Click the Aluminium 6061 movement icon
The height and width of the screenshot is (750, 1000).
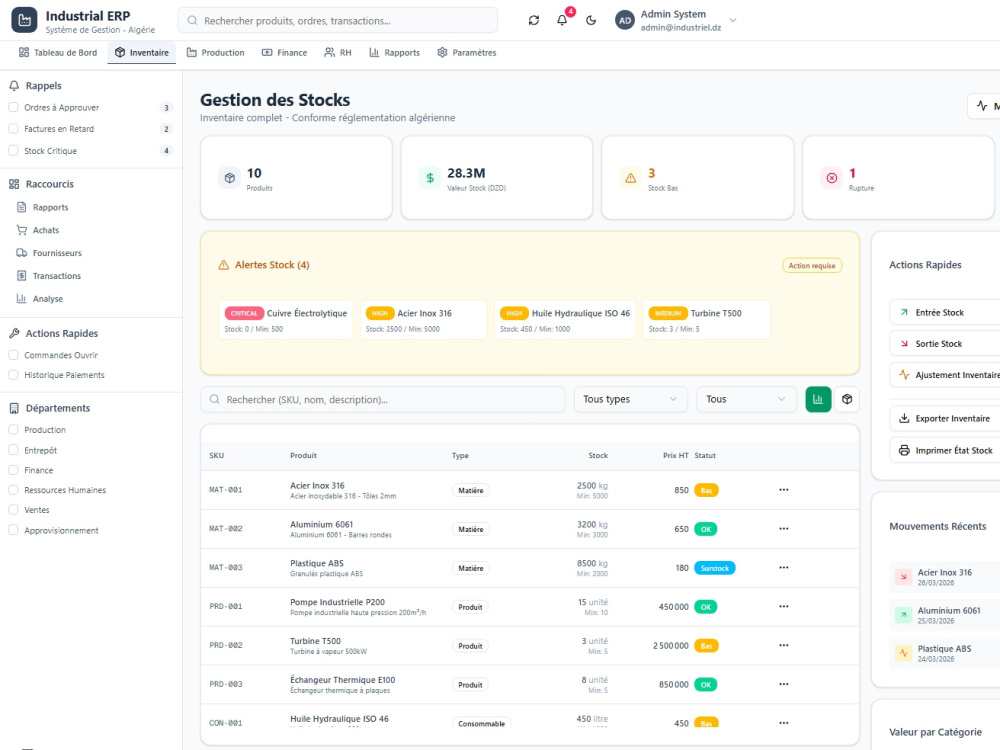pos(904,615)
